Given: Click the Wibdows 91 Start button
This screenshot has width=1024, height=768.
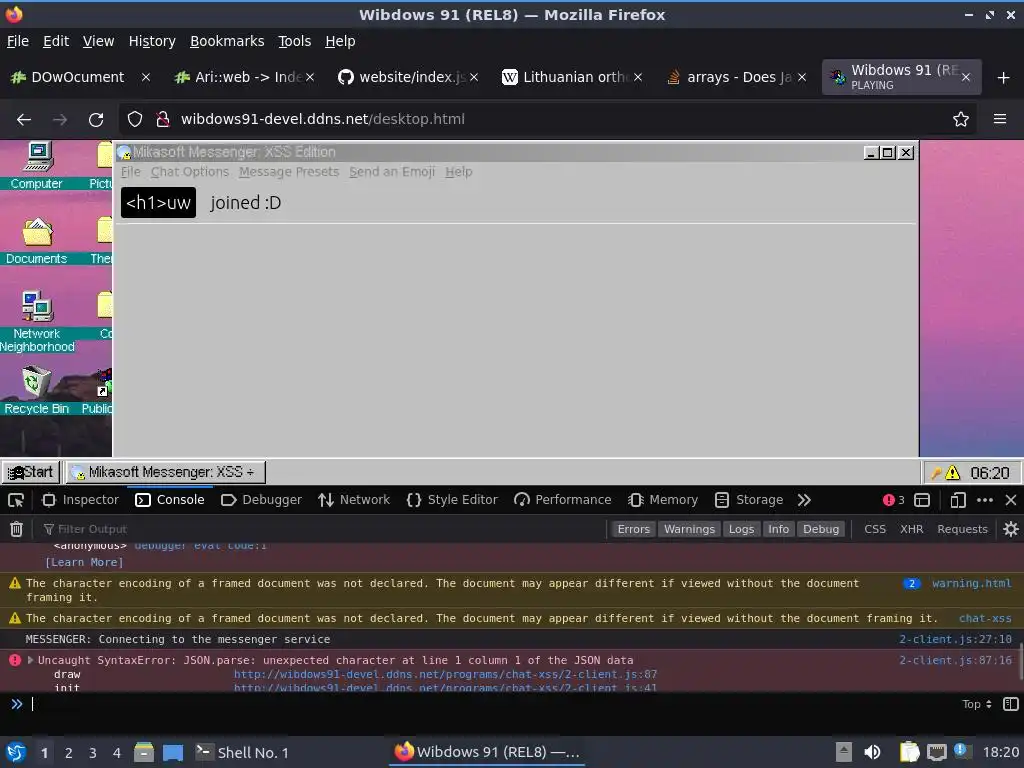Looking at the screenshot, I should pos(31,472).
